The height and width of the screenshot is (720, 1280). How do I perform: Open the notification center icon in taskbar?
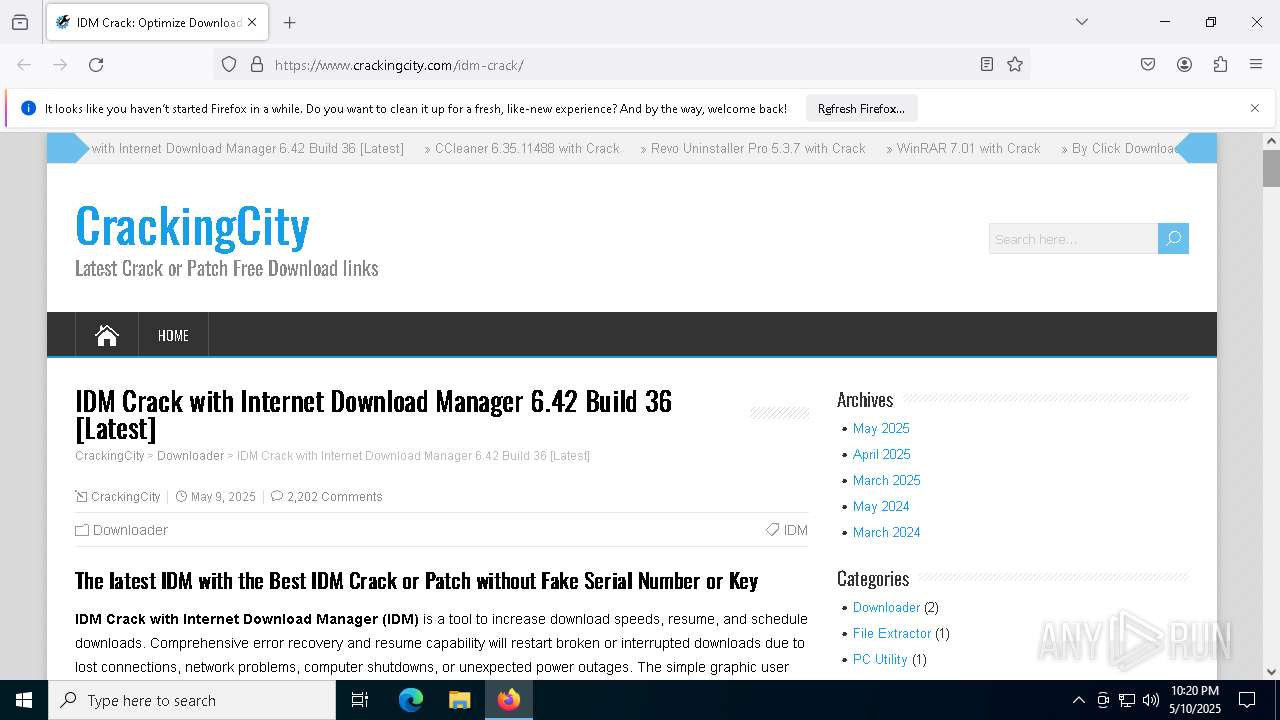(1247, 700)
